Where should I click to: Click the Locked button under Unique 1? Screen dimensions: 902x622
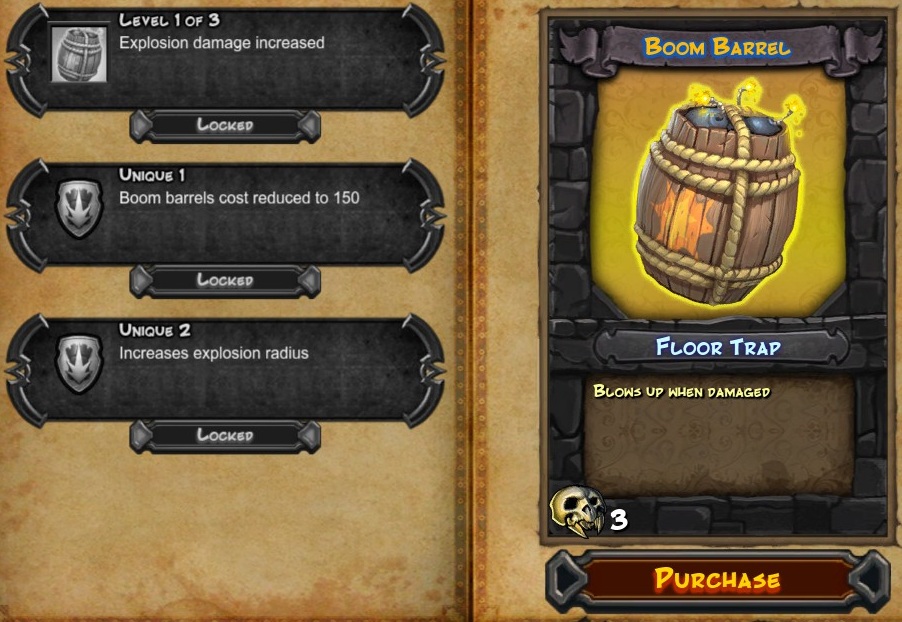pyautogui.click(x=225, y=280)
